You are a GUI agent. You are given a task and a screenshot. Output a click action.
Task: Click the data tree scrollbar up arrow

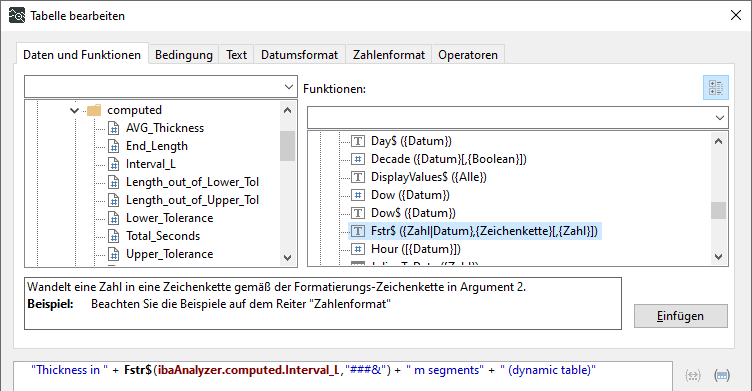click(x=287, y=110)
